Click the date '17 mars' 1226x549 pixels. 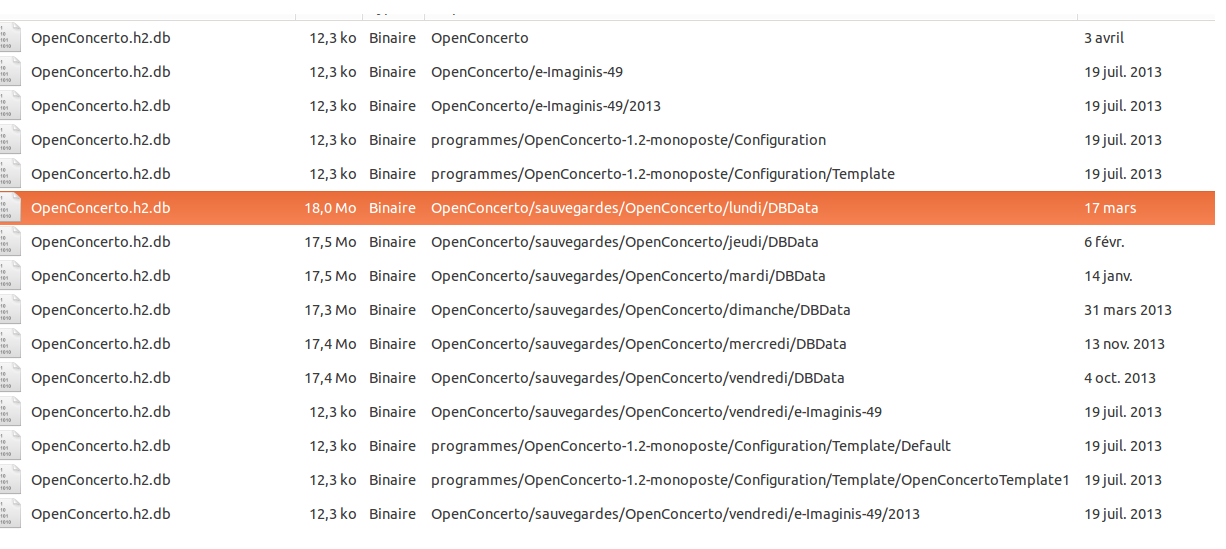(x=1110, y=208)
